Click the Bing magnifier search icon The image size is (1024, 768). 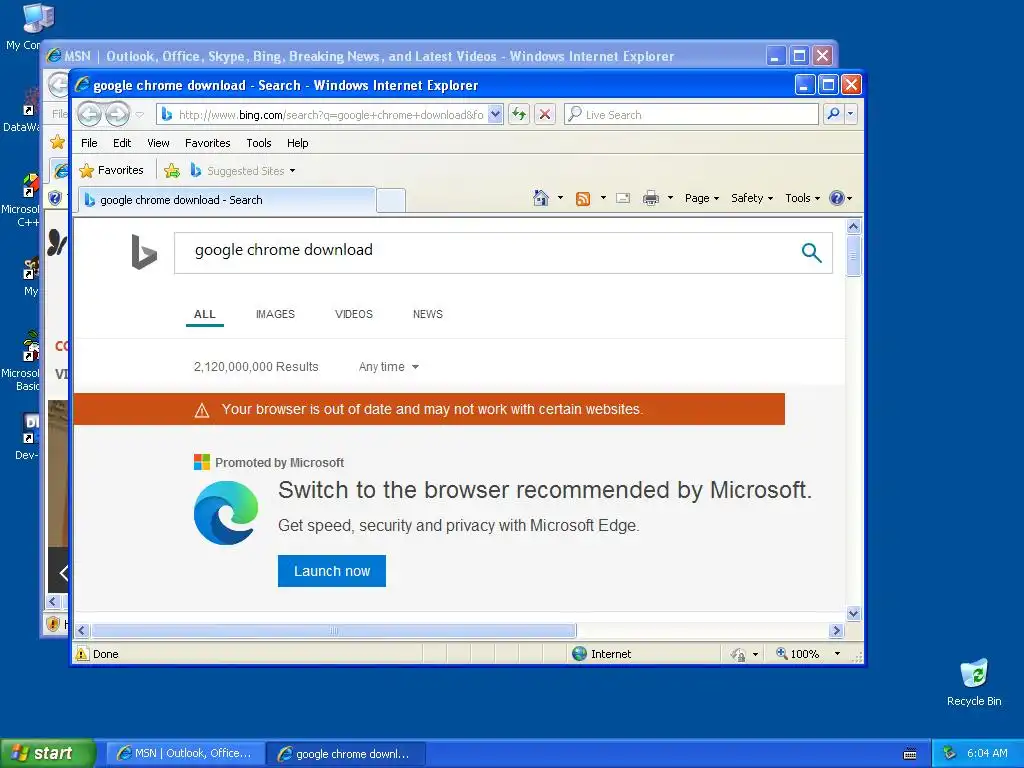click(811, 252)
